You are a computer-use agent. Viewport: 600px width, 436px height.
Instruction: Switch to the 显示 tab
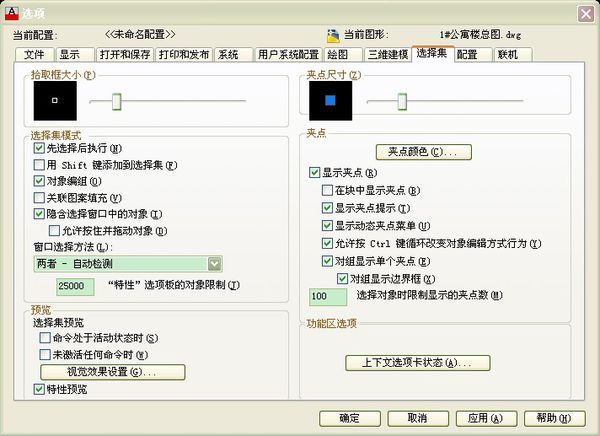coord(75,54)
